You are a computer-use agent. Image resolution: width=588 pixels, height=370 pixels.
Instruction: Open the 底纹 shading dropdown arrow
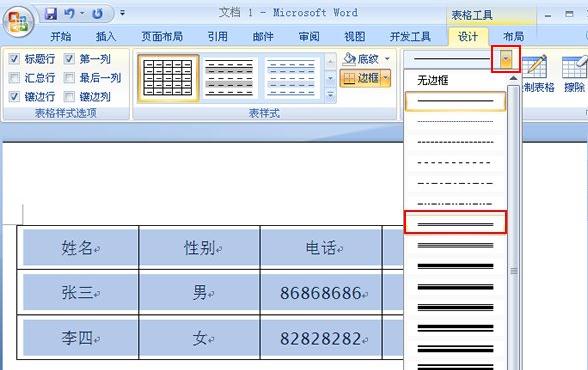pyautogui.click(x=387, y=58)
